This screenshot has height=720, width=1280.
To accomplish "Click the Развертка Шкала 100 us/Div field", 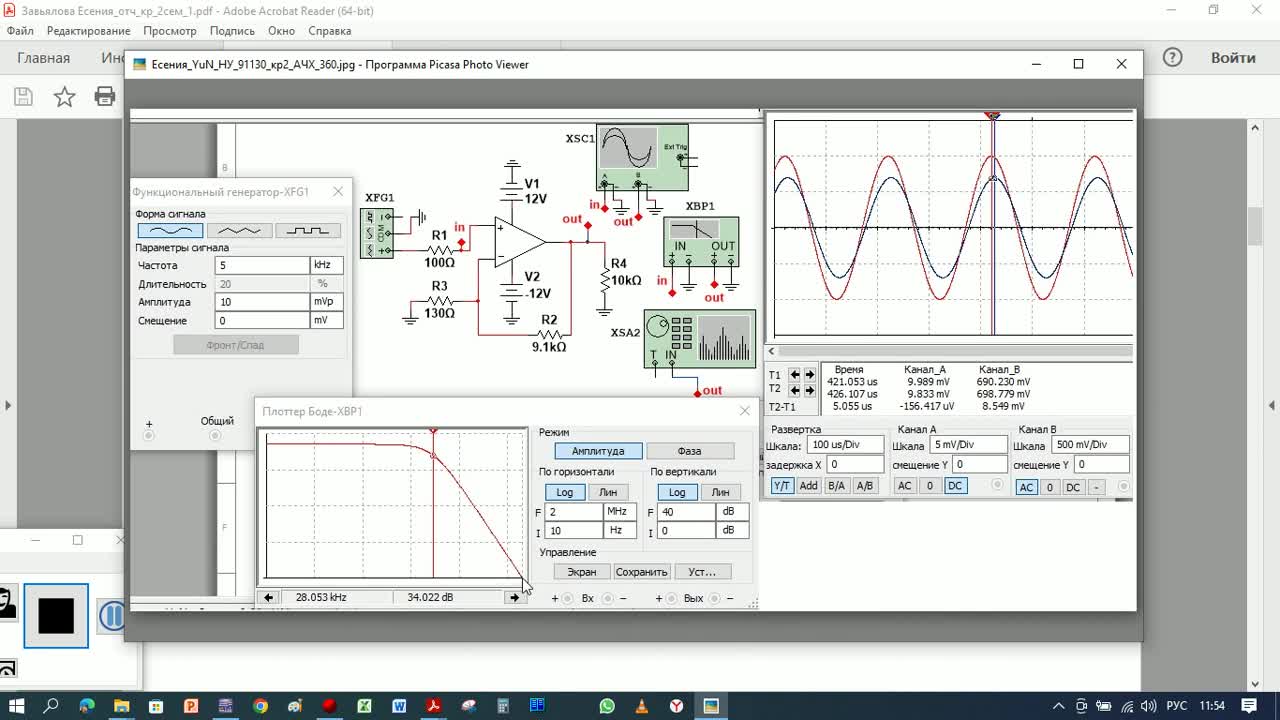I will point(844,444).
